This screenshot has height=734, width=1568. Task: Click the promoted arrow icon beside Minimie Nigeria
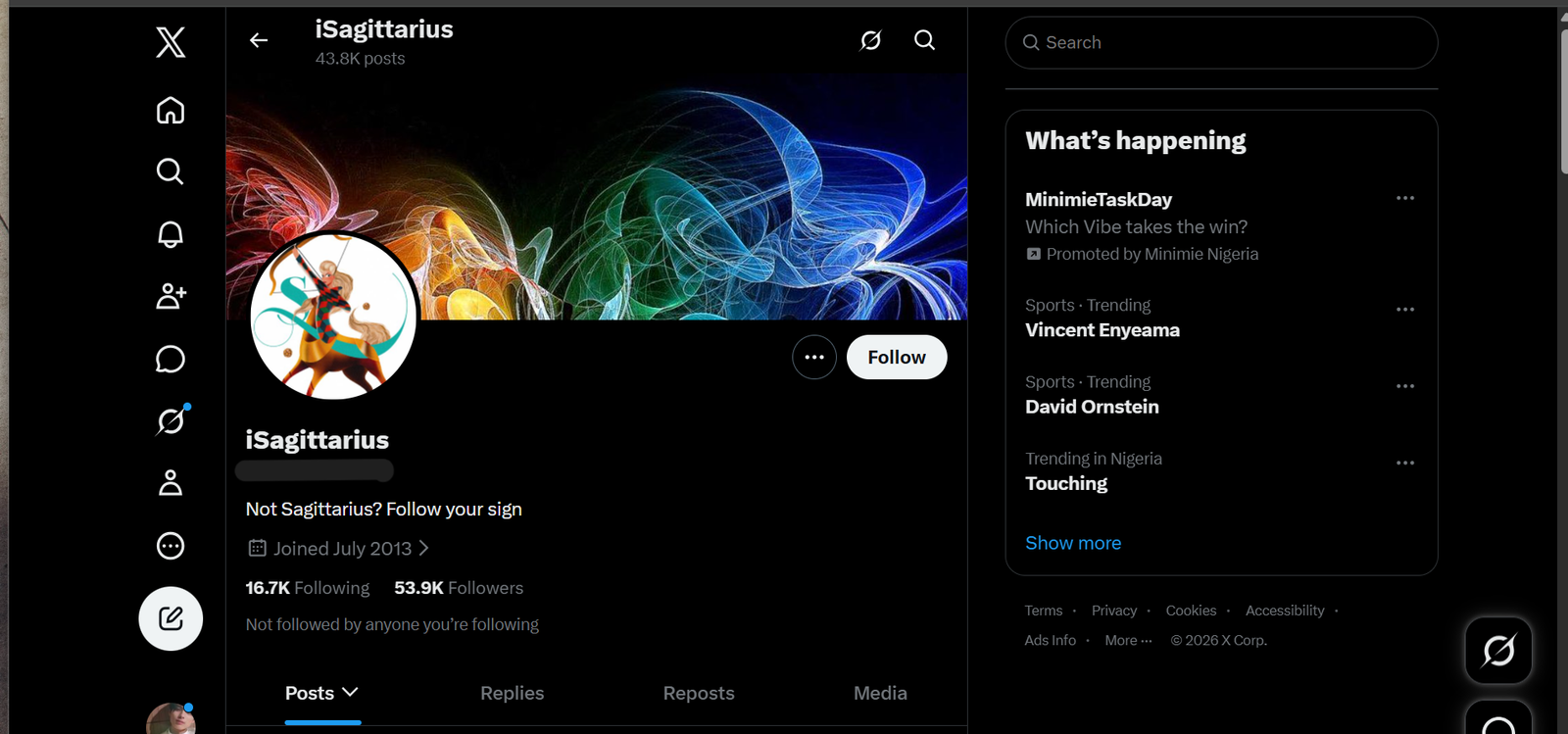[1033, 254]
